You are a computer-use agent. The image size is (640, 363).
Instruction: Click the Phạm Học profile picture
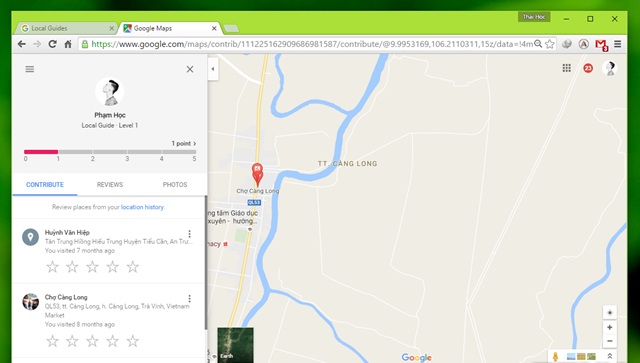[x=109, y=91]
